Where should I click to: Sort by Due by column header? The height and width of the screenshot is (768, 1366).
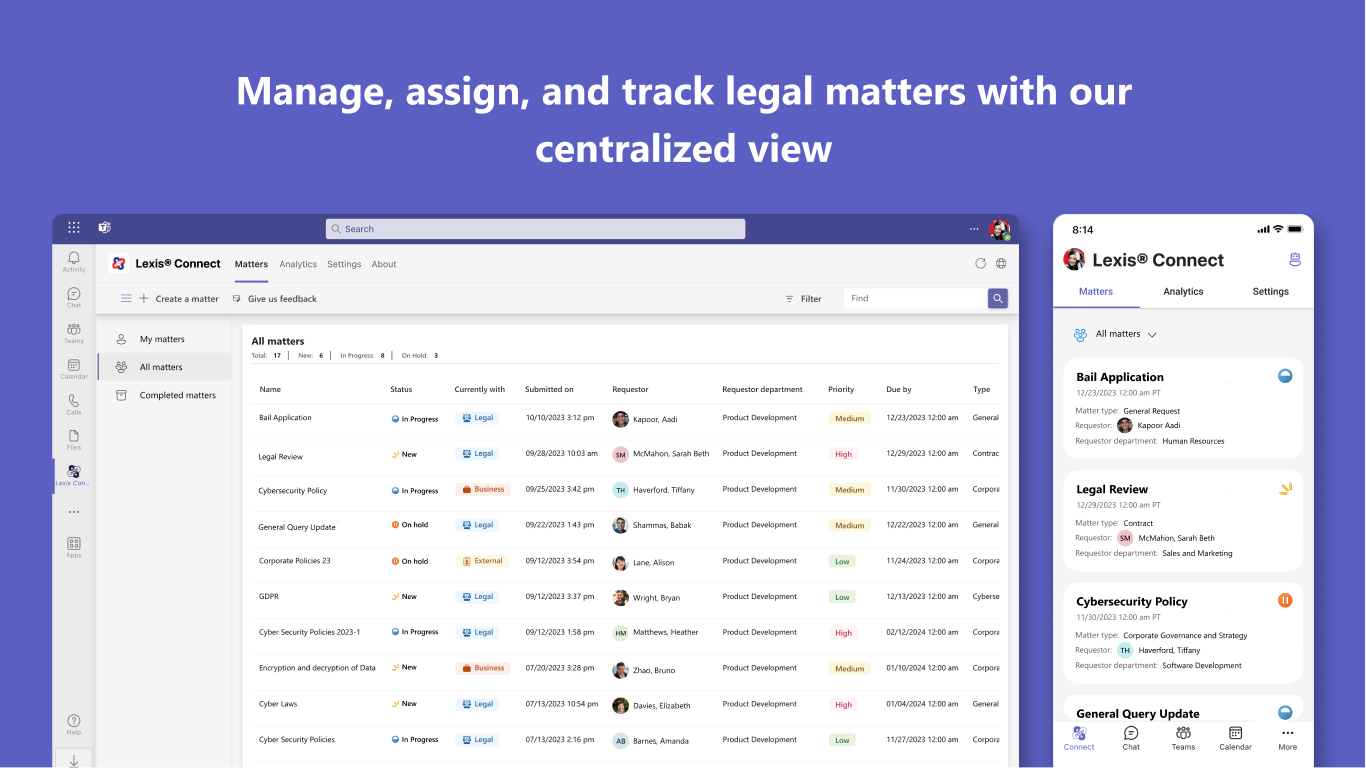pyautogui.click(x=899, y=389)
